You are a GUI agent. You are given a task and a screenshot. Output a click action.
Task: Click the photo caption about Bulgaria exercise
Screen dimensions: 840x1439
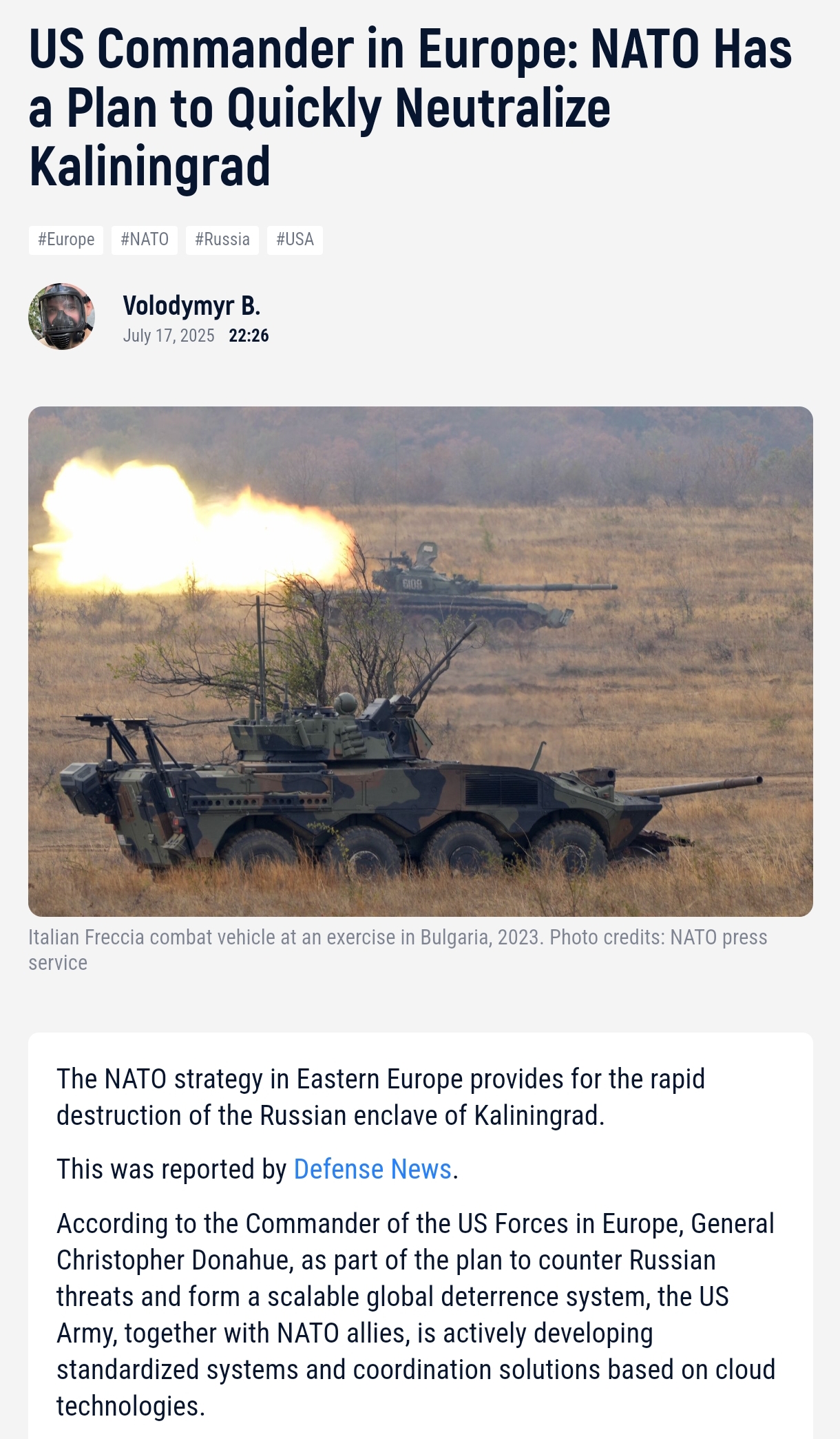(398, 950)
